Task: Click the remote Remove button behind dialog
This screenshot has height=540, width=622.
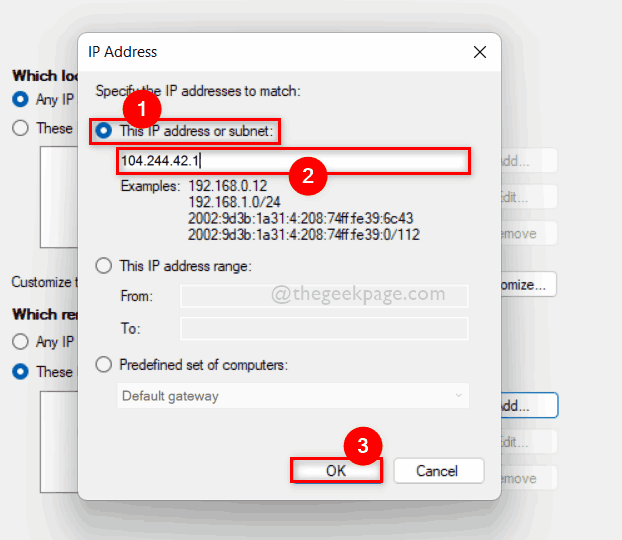Action: 529,478
